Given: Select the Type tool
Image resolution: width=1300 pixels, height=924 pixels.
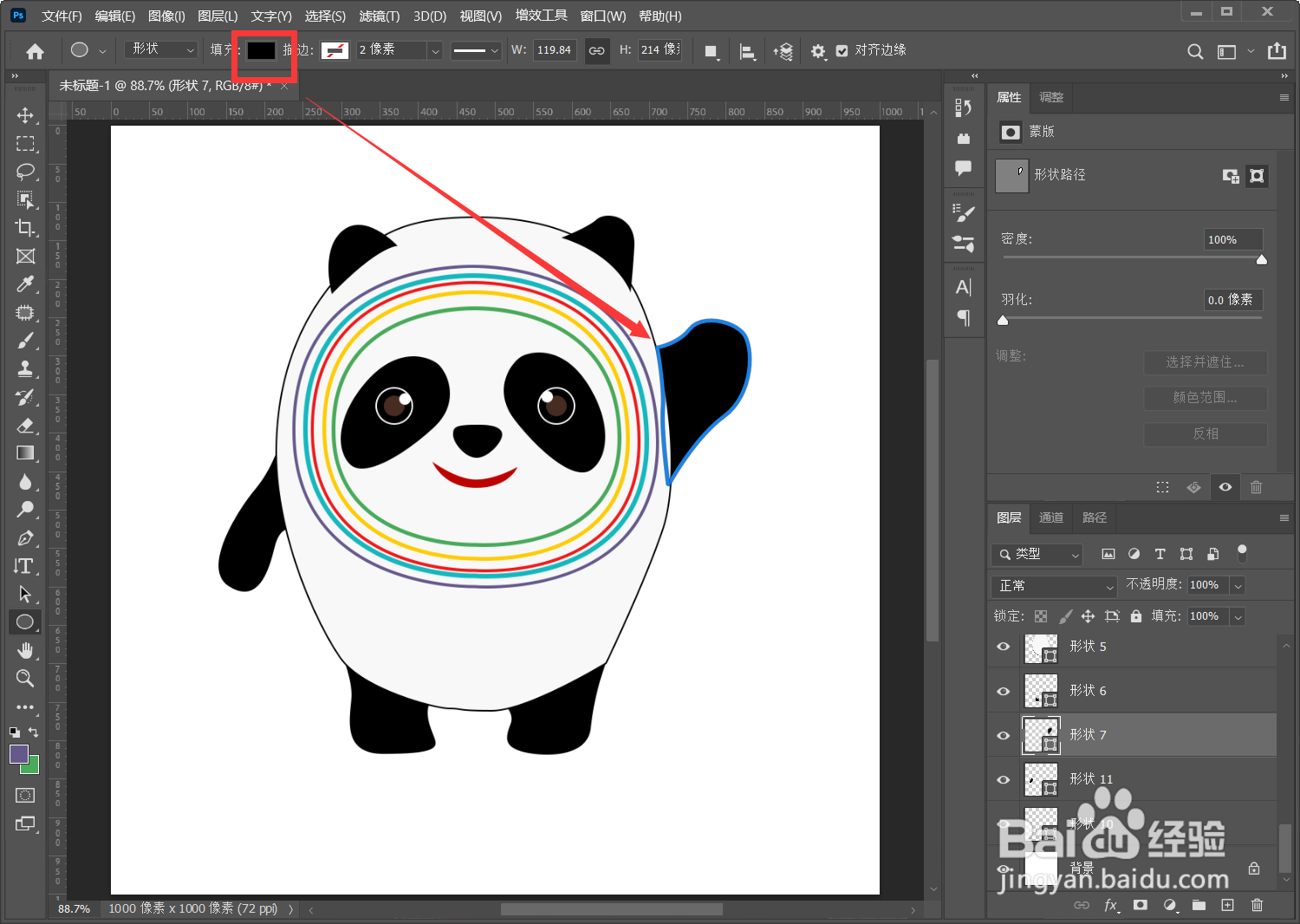Looking at the screenshot, I should (25, 566).
